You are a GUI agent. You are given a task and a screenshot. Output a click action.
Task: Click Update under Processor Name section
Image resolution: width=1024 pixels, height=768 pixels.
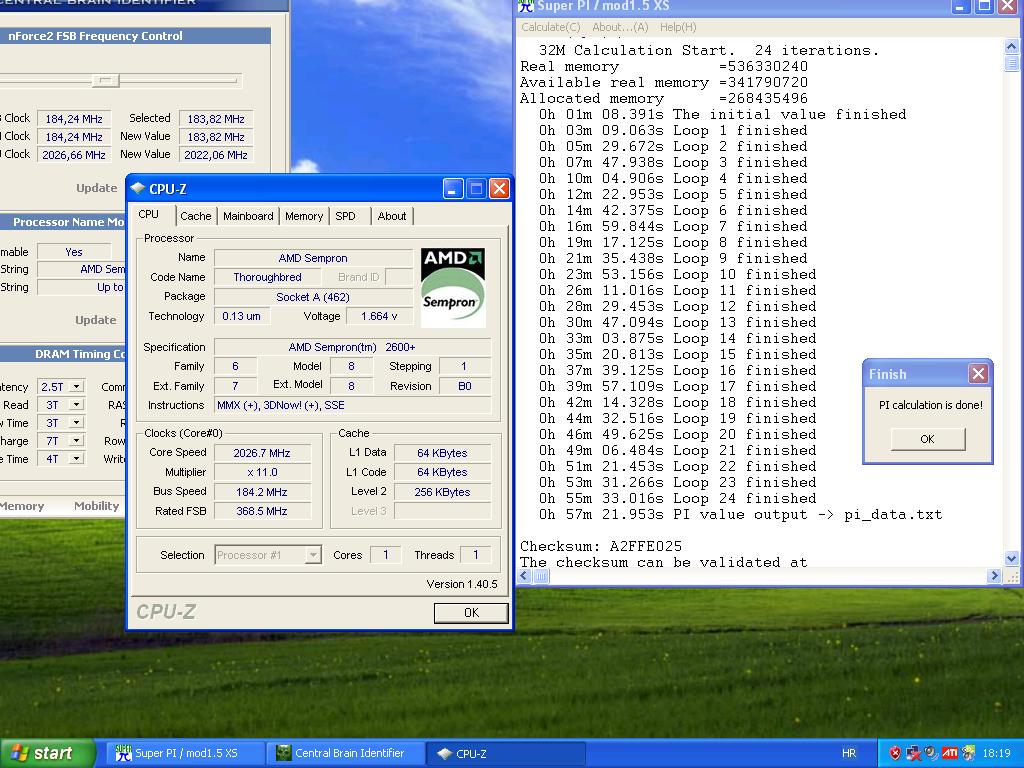point(95,320)
